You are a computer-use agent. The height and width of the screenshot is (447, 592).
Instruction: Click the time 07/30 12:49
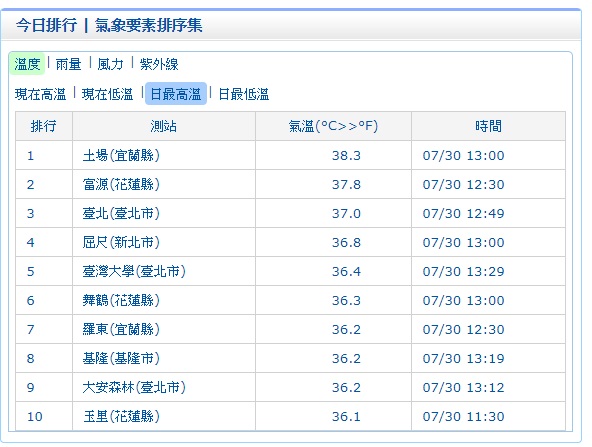click(463, 214)
